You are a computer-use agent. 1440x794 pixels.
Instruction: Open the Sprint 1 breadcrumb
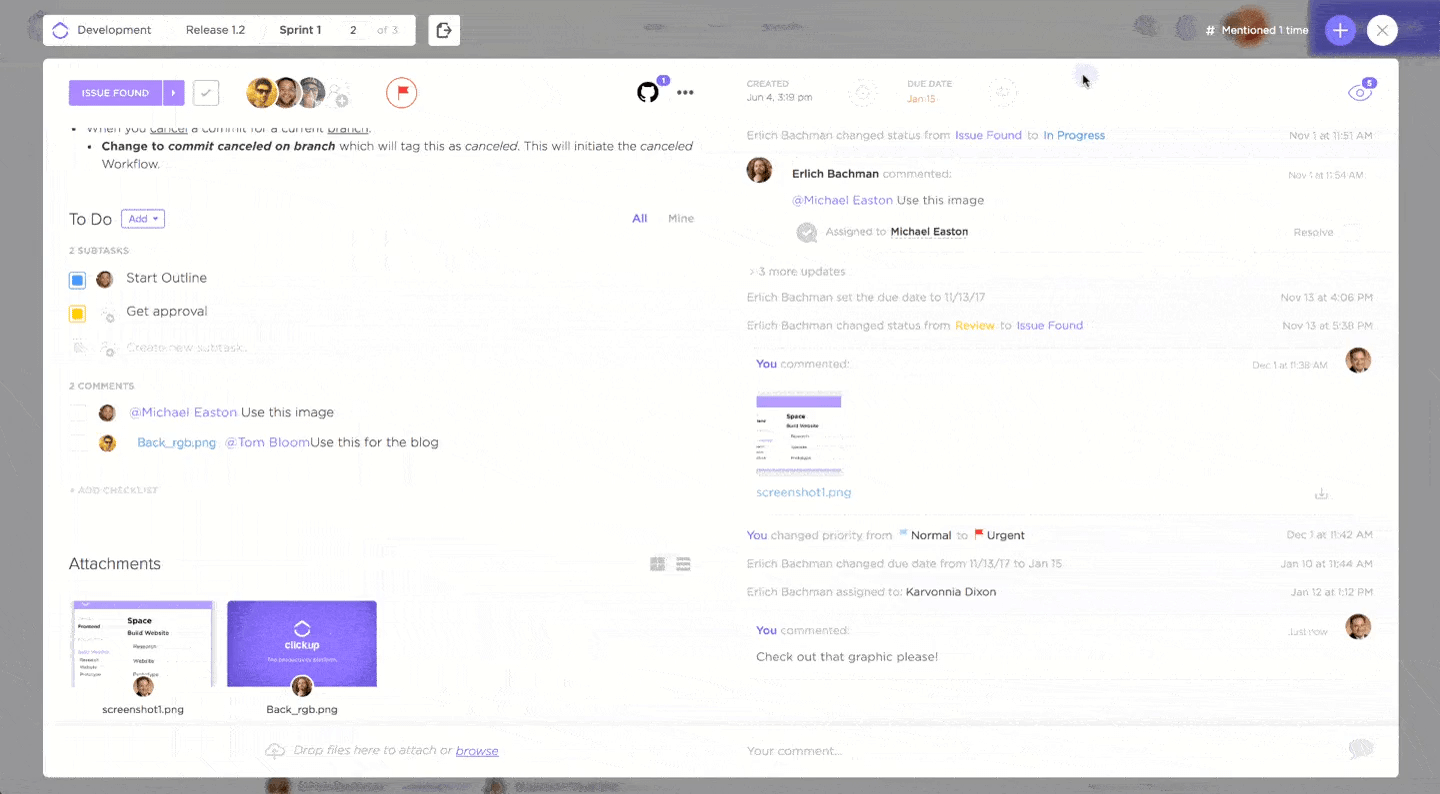pyautogui.click(x=300, y=30)
